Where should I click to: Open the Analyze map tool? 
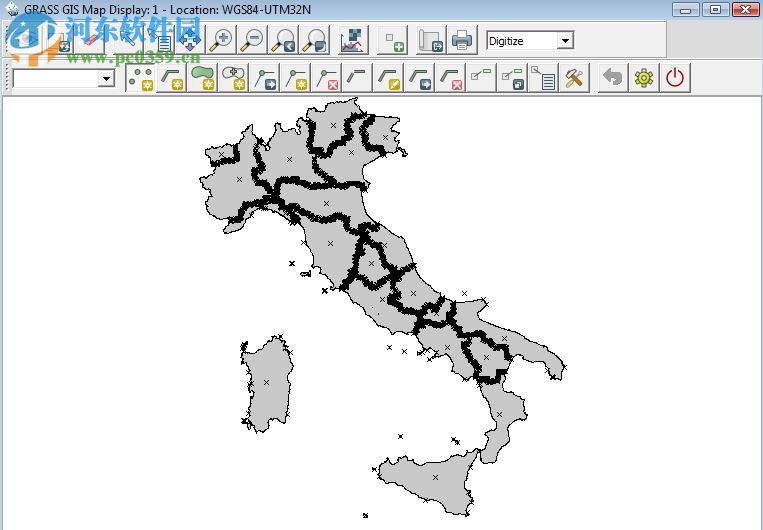(x=353, y=40)
